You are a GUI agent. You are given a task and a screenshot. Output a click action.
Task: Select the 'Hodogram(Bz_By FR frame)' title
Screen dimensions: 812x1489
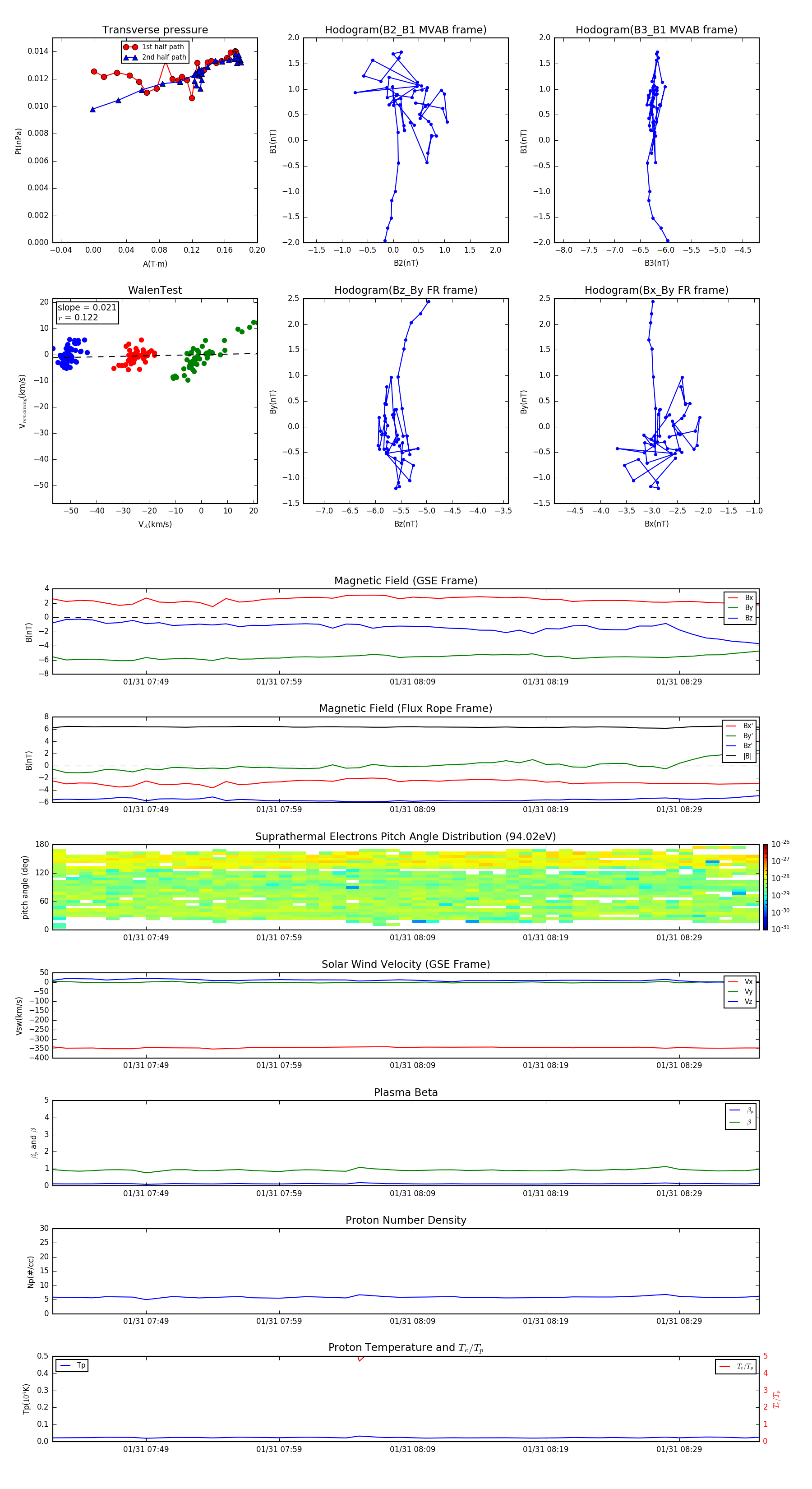point(406,290)
